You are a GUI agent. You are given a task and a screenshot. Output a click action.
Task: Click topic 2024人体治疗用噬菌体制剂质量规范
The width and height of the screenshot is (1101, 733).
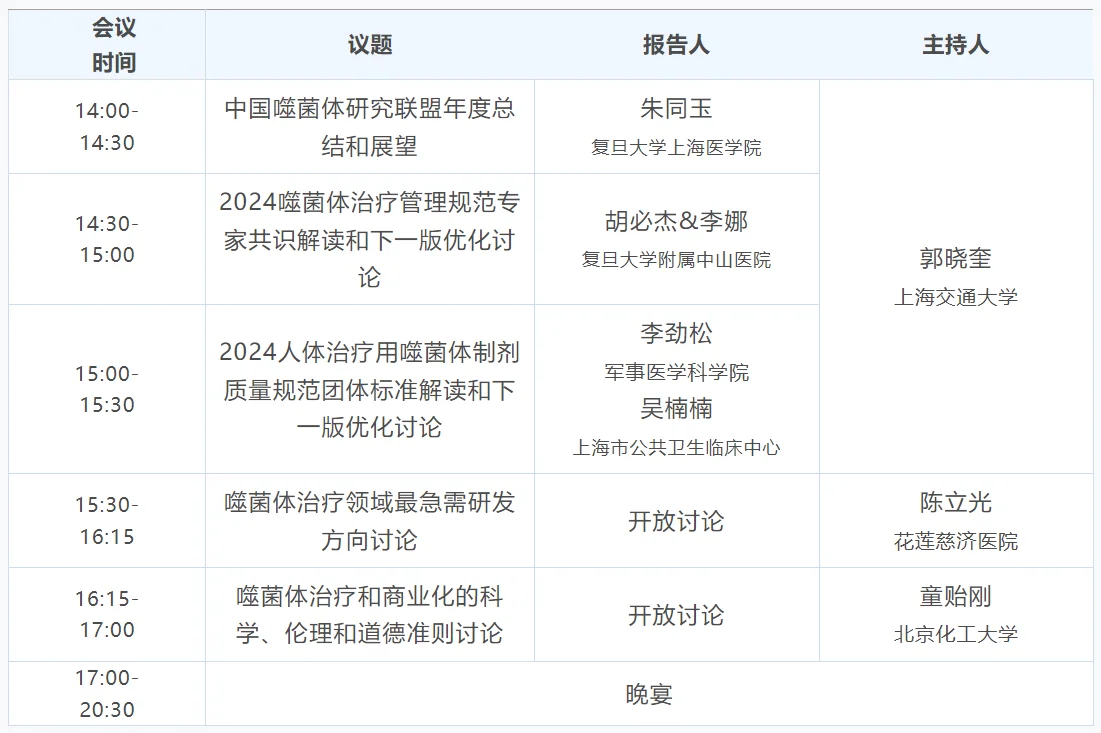click(x=370, y=389)
